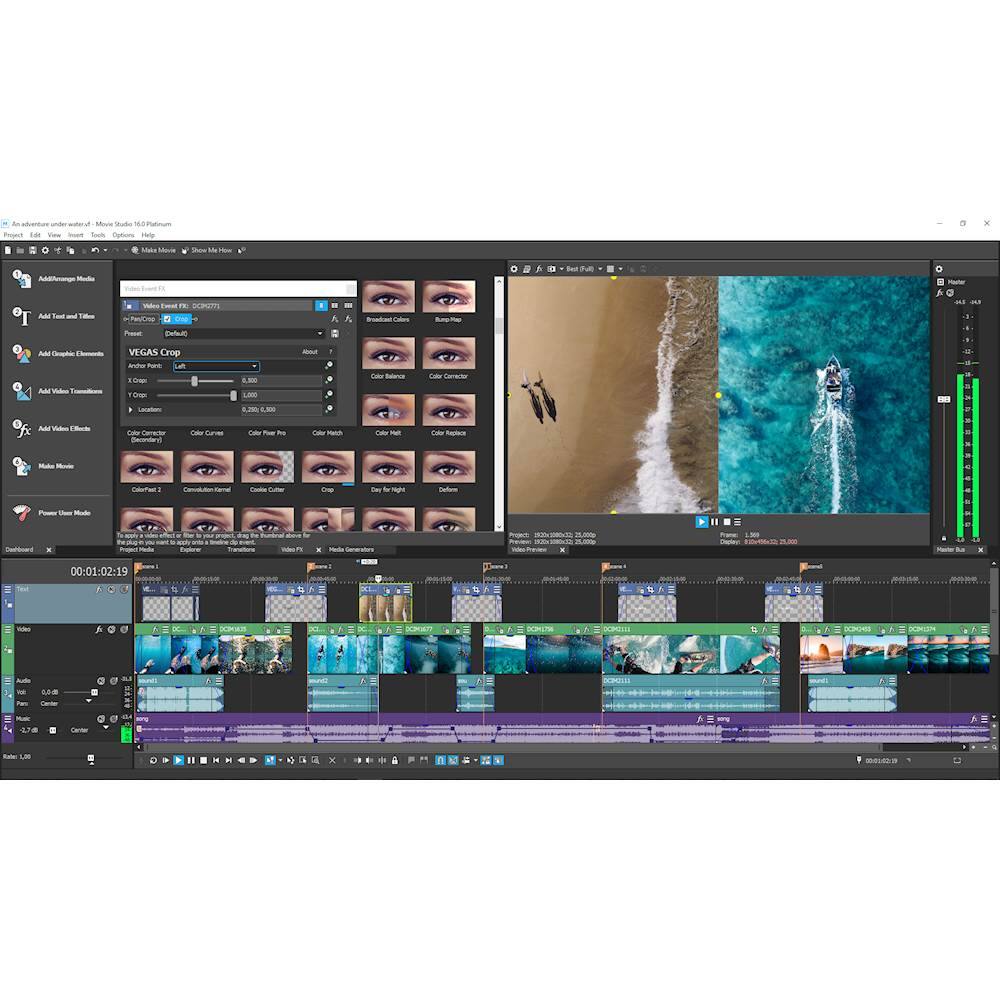
Task: Click the Power User Mode gauge icon
Action: click(21, 513)
